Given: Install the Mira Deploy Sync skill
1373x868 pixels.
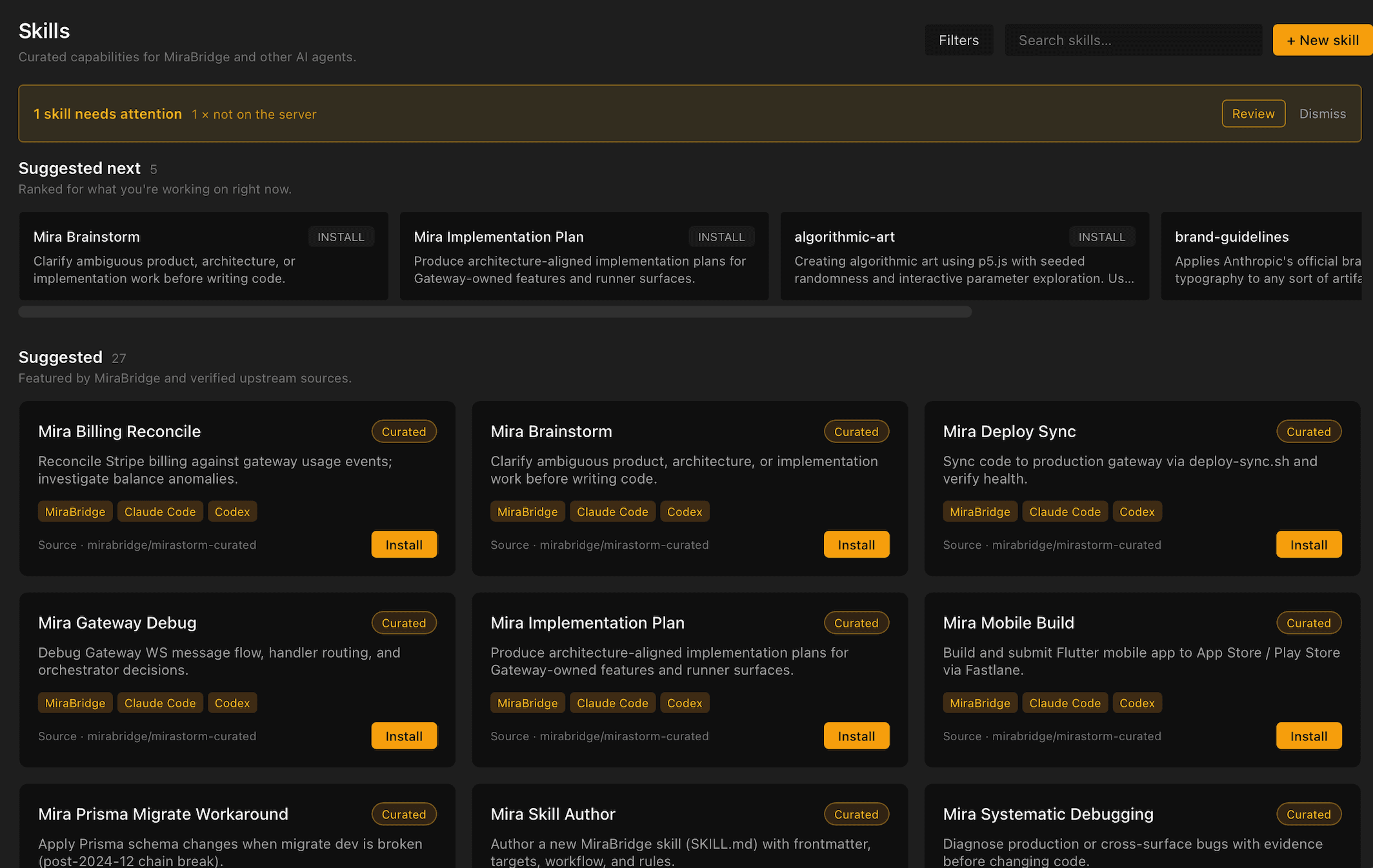Looking at the screenshot, I should click(1308, 545).
